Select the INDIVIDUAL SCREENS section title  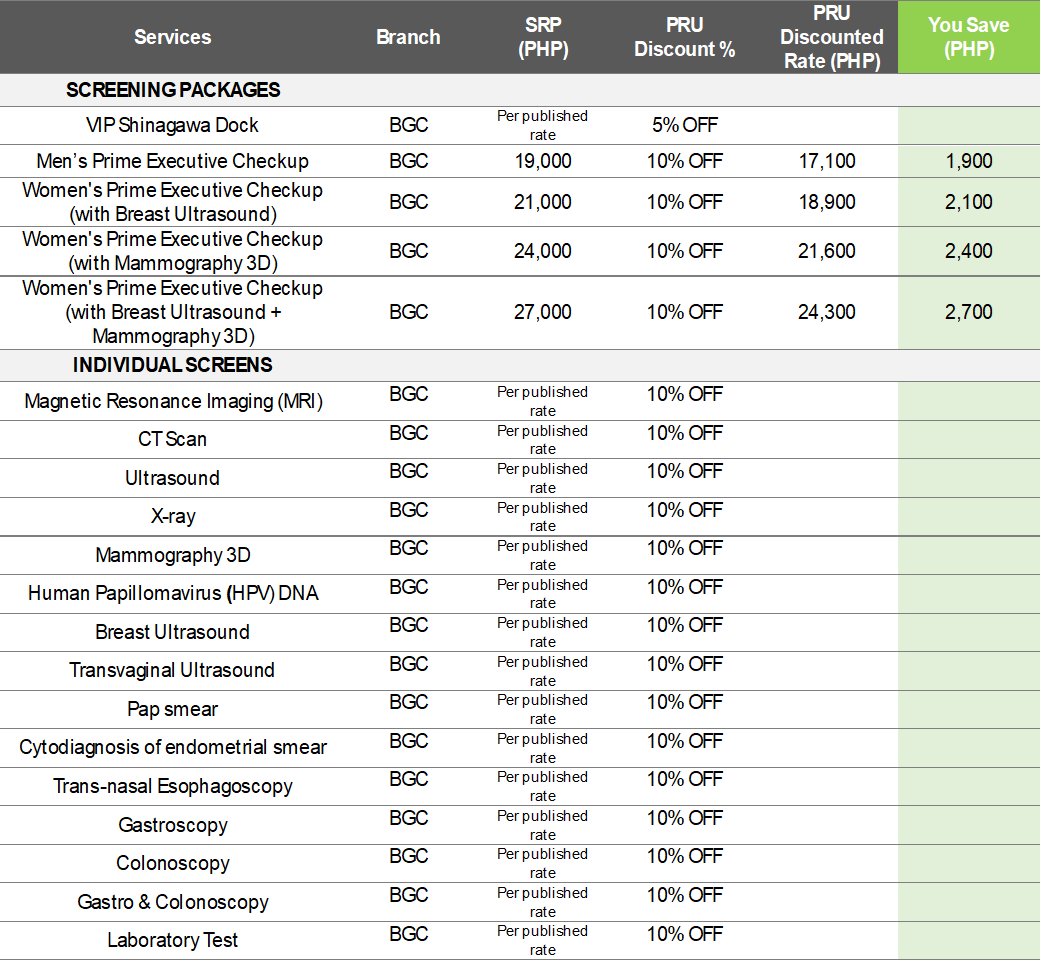point(173,364)
